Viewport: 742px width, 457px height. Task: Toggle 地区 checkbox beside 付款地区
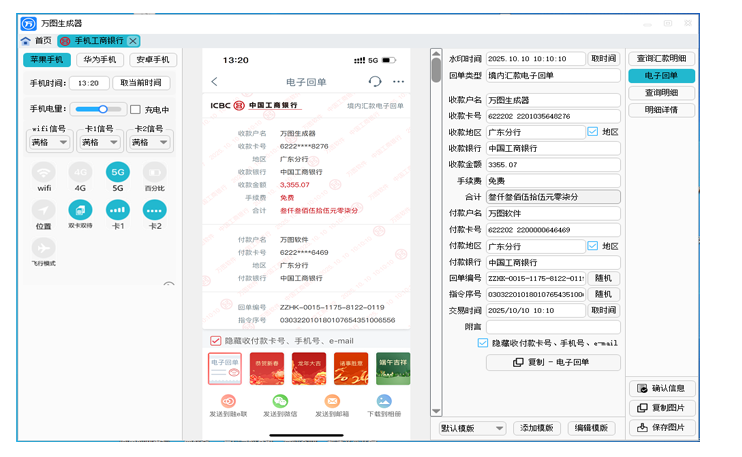592,246
